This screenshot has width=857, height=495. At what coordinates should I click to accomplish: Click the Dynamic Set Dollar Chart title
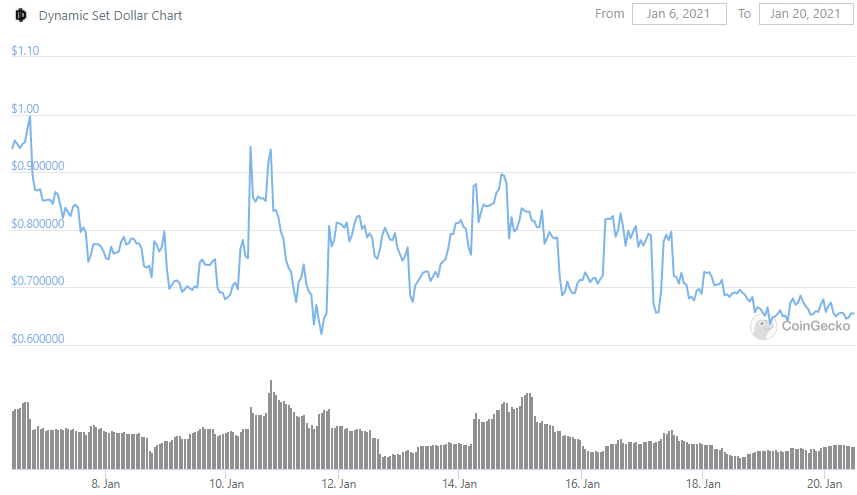coord(110,15)
